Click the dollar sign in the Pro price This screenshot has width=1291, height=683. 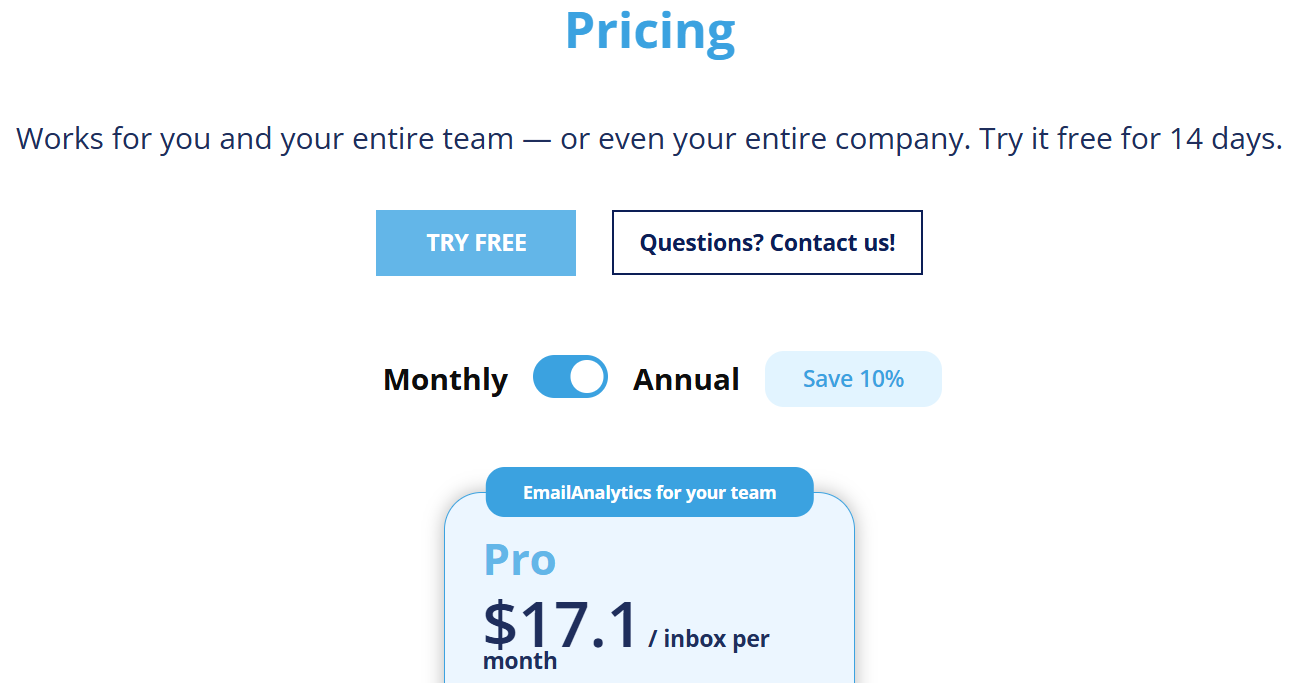coord(500,625)
